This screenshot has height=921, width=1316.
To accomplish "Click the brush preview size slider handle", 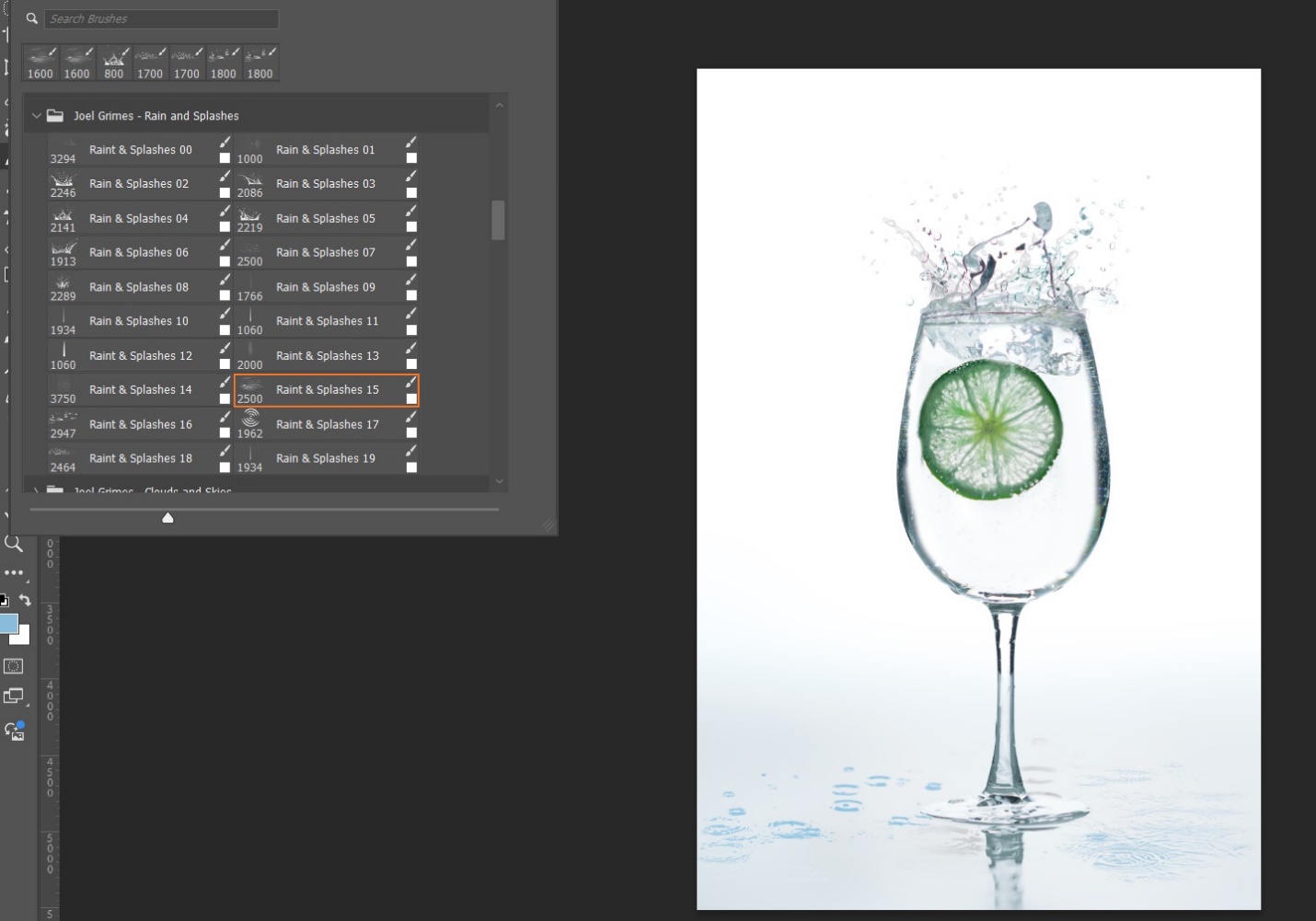I will (x=167, y=518).
